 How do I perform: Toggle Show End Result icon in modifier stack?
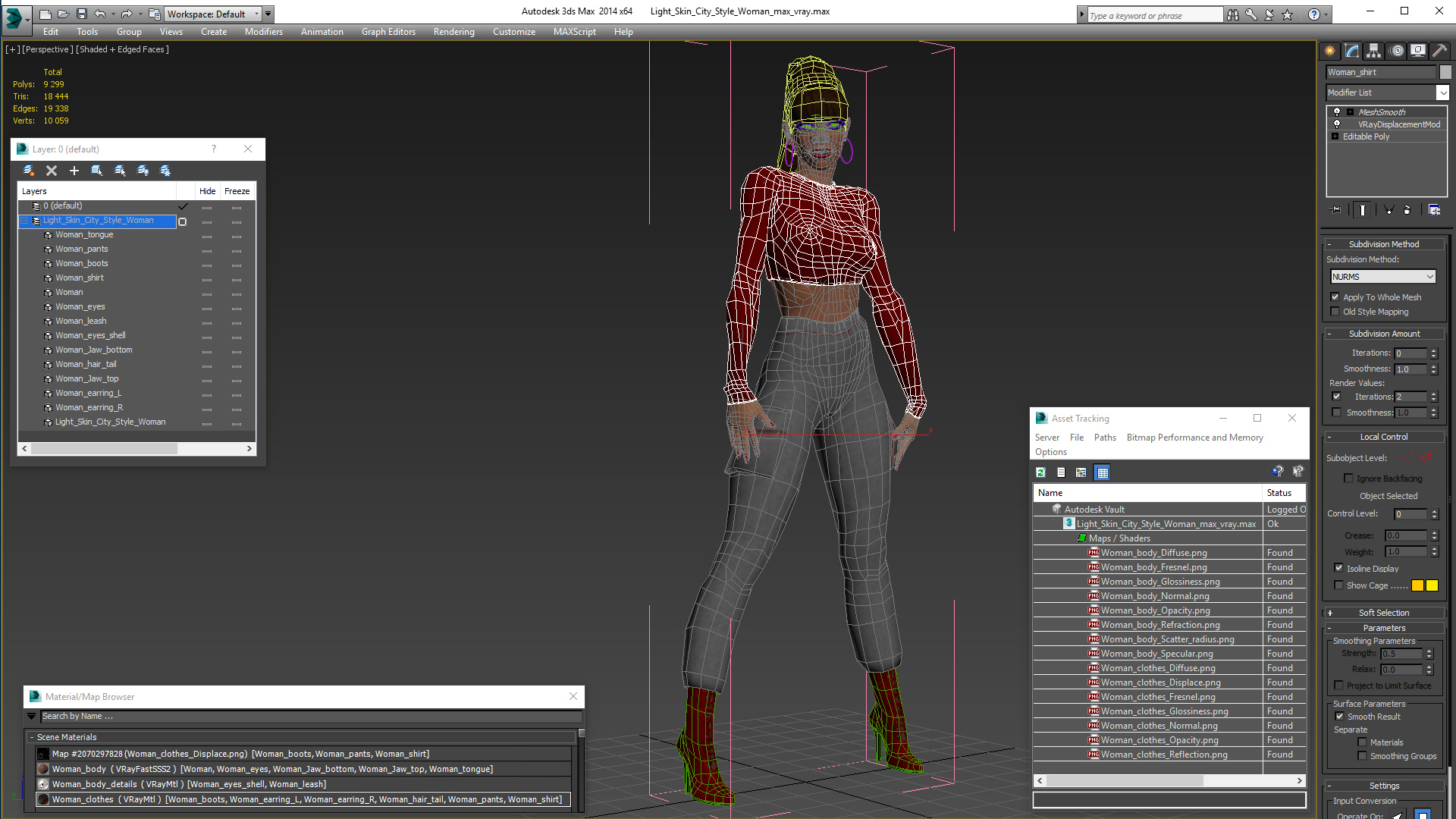[x=1363, y=210]
